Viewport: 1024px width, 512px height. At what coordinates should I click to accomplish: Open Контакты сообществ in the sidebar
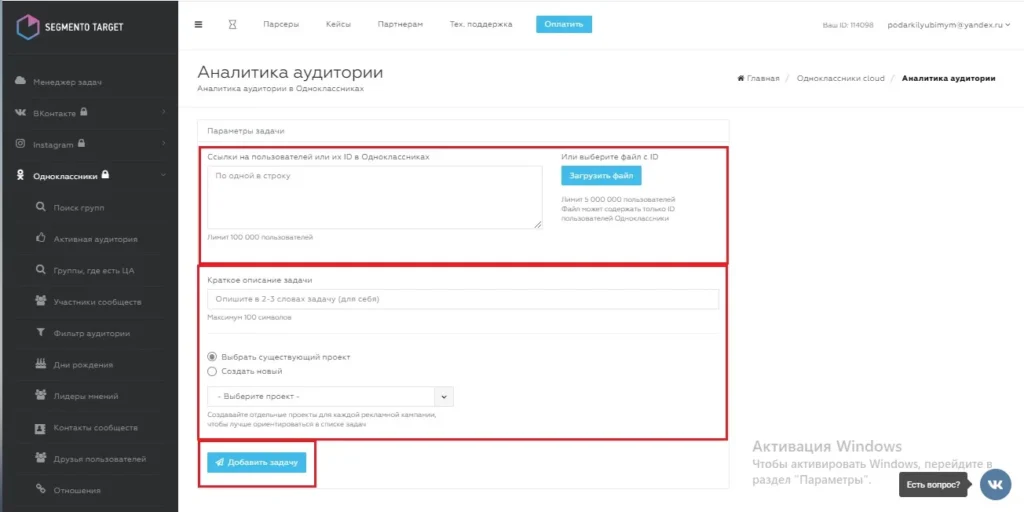[x=95, y=428]
